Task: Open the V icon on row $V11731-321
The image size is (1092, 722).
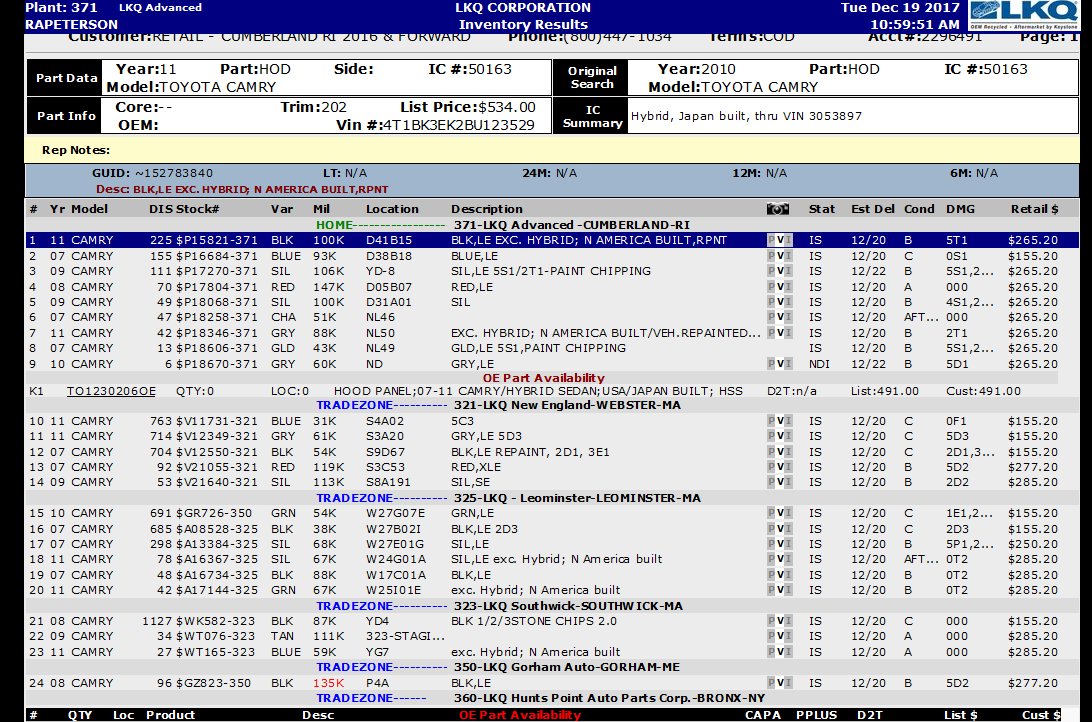Action: pyautogui.click(x=780, y=421)
